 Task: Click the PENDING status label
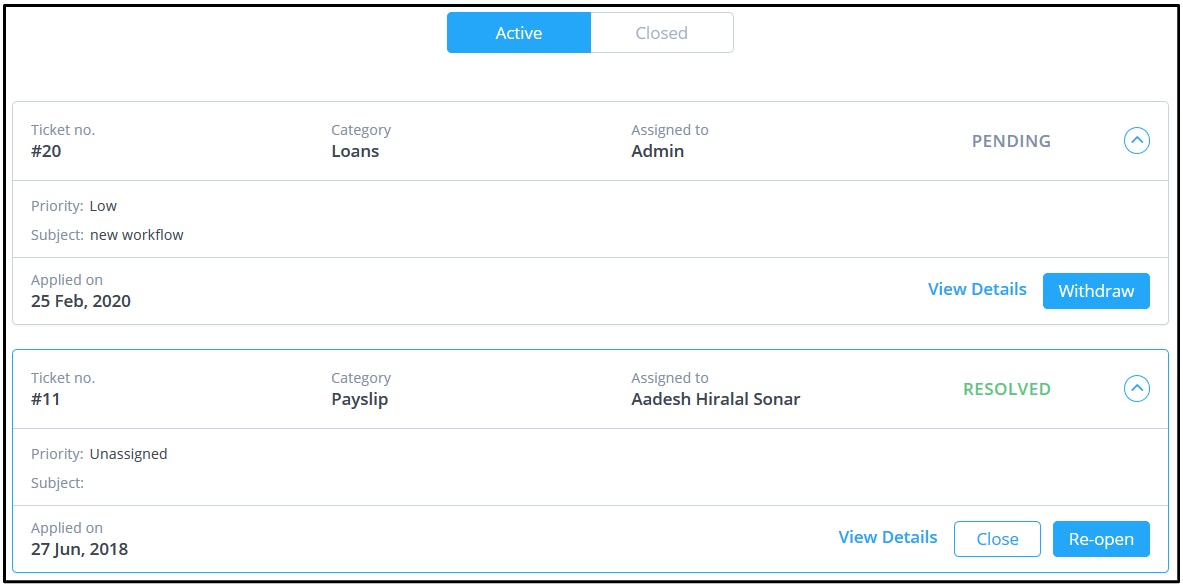[1010, 141]
